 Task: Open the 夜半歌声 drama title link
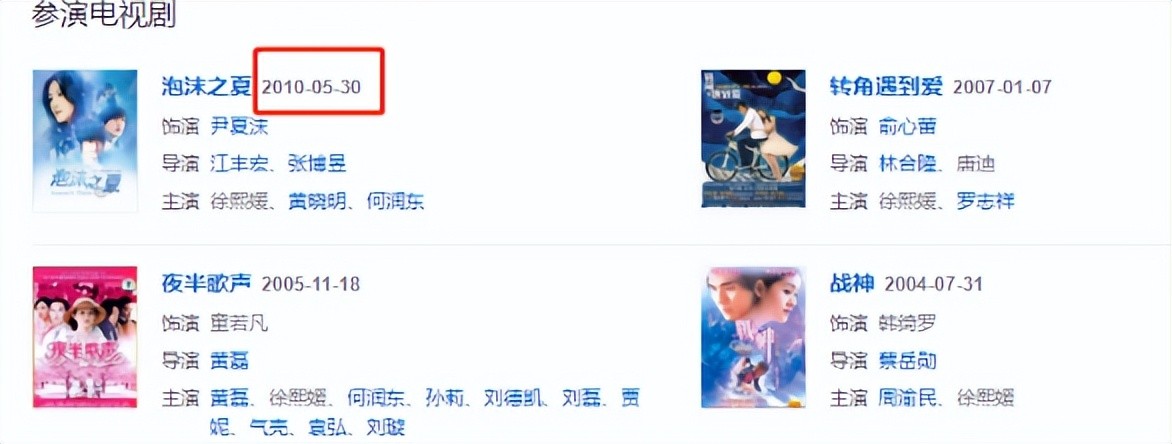coord(207,284)
